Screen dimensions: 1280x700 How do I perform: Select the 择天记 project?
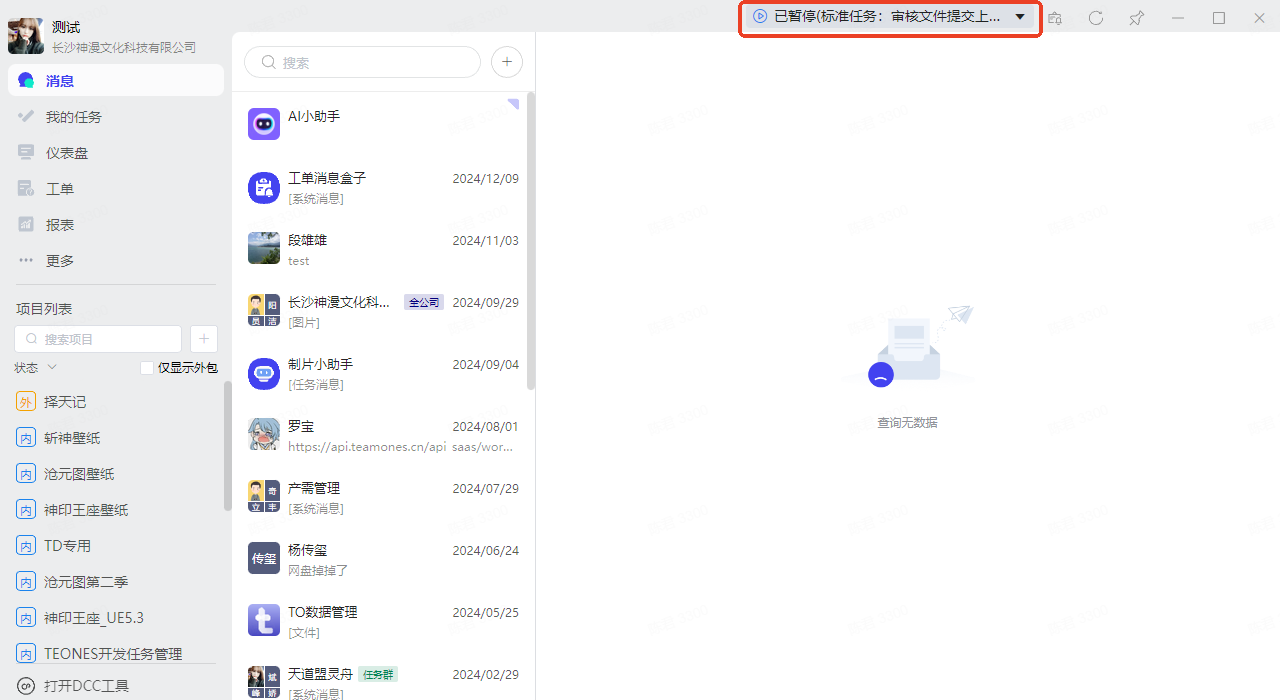pyautogui.click(x=65, y=402)
